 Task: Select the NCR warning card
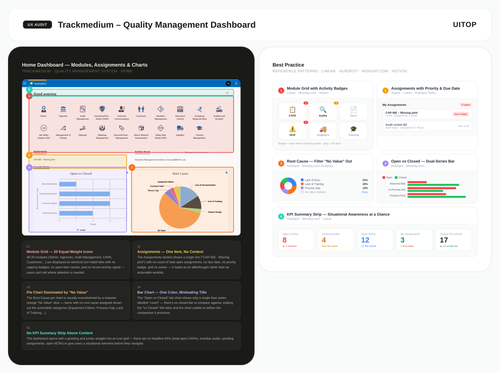click(x=292, y=131)
